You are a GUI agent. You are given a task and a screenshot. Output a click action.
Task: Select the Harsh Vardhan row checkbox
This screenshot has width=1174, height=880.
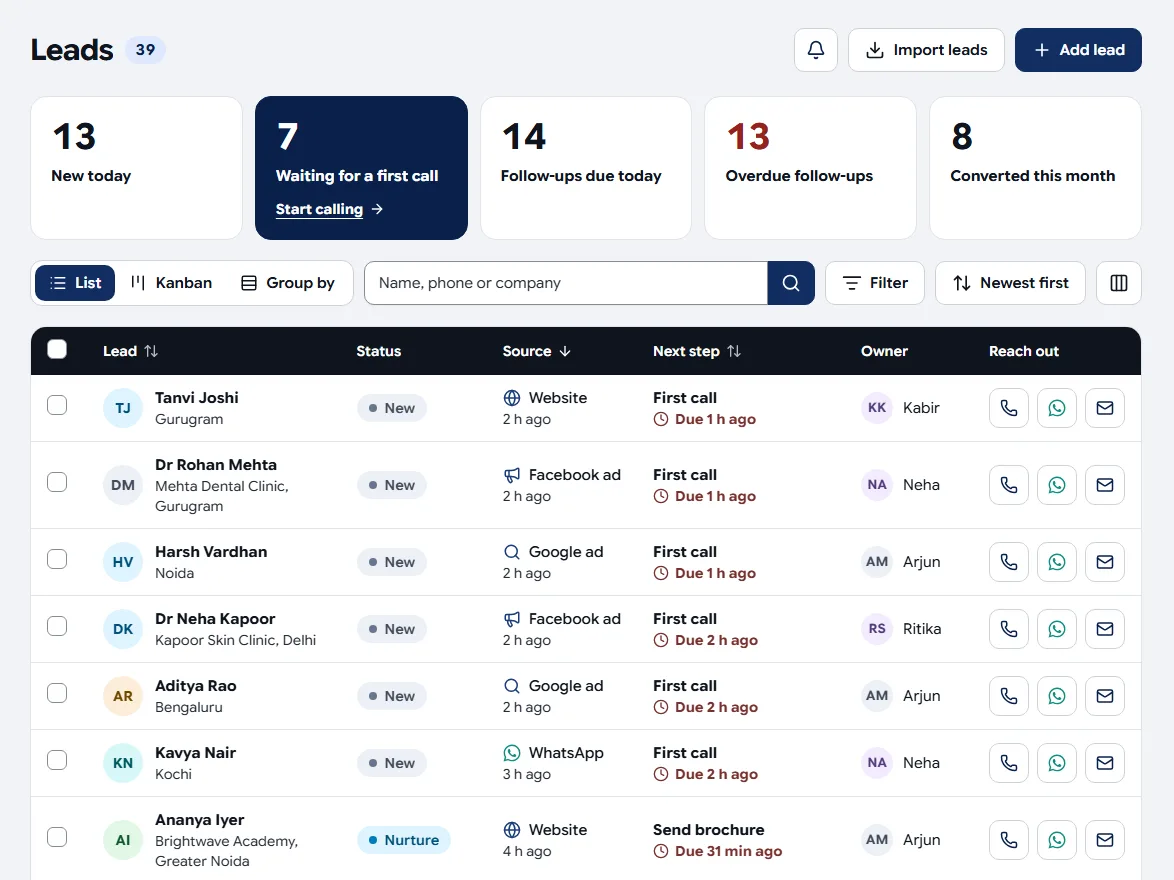pos(57,559)
